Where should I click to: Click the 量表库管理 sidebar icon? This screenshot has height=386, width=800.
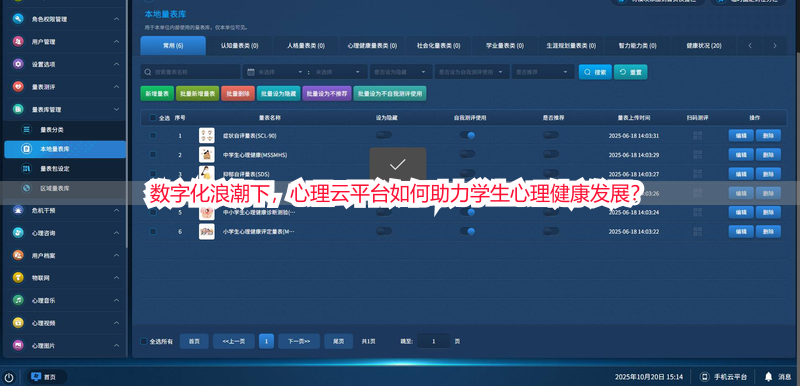[18, 109]
